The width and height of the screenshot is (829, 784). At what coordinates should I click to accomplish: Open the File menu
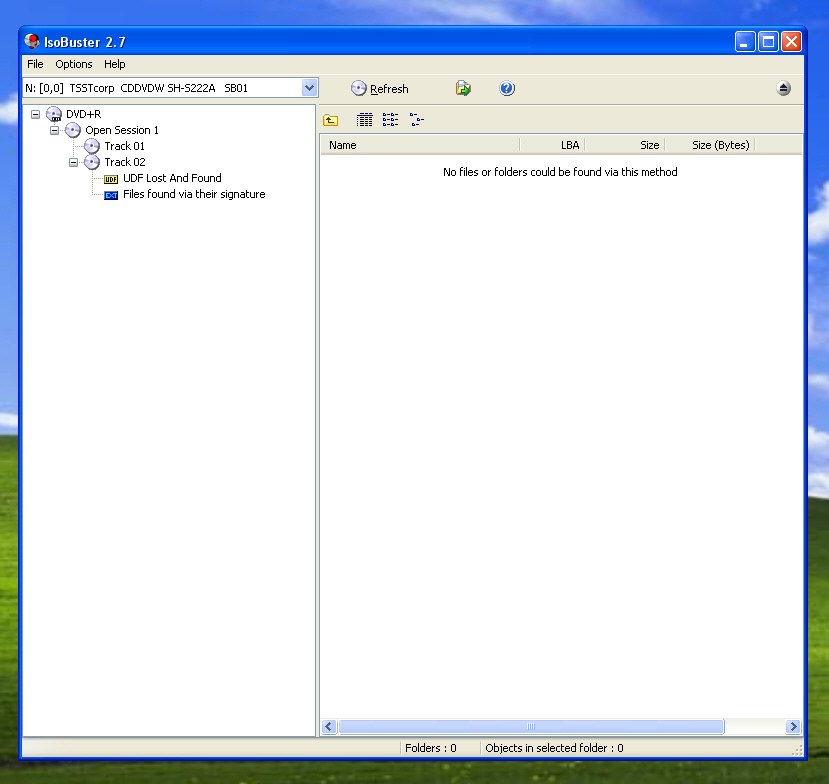35,64
